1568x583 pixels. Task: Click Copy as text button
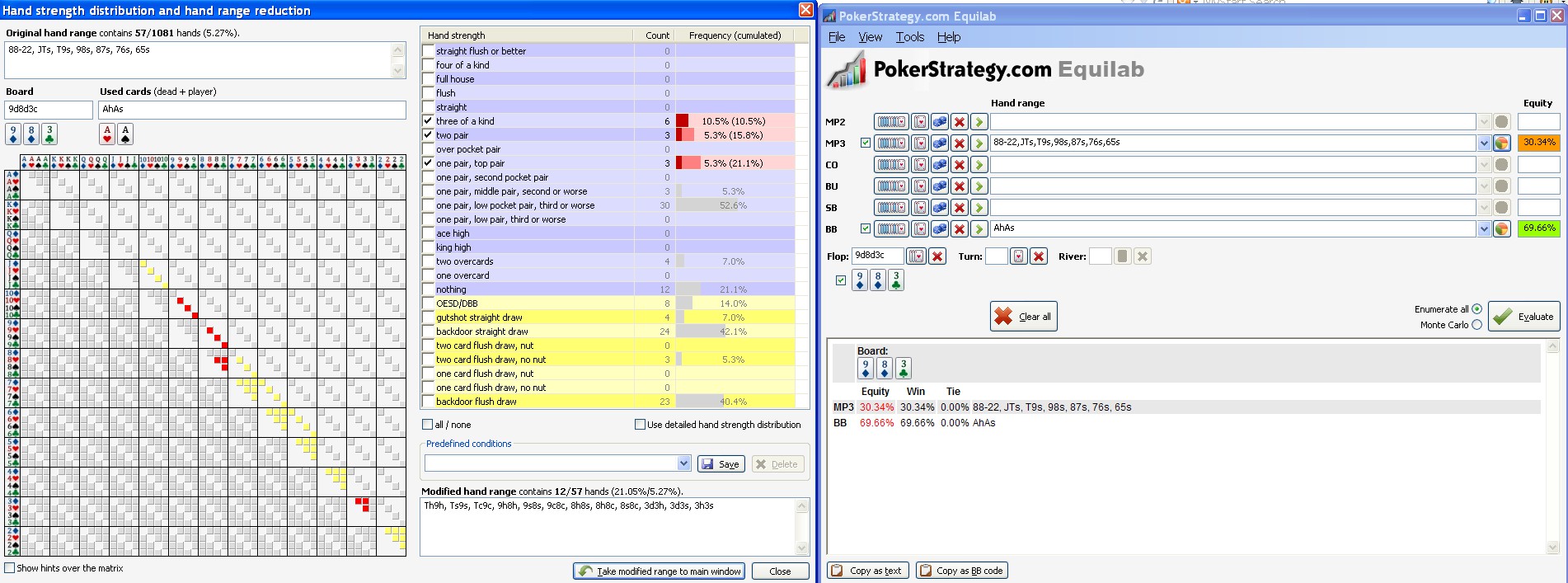pos(867,571)
